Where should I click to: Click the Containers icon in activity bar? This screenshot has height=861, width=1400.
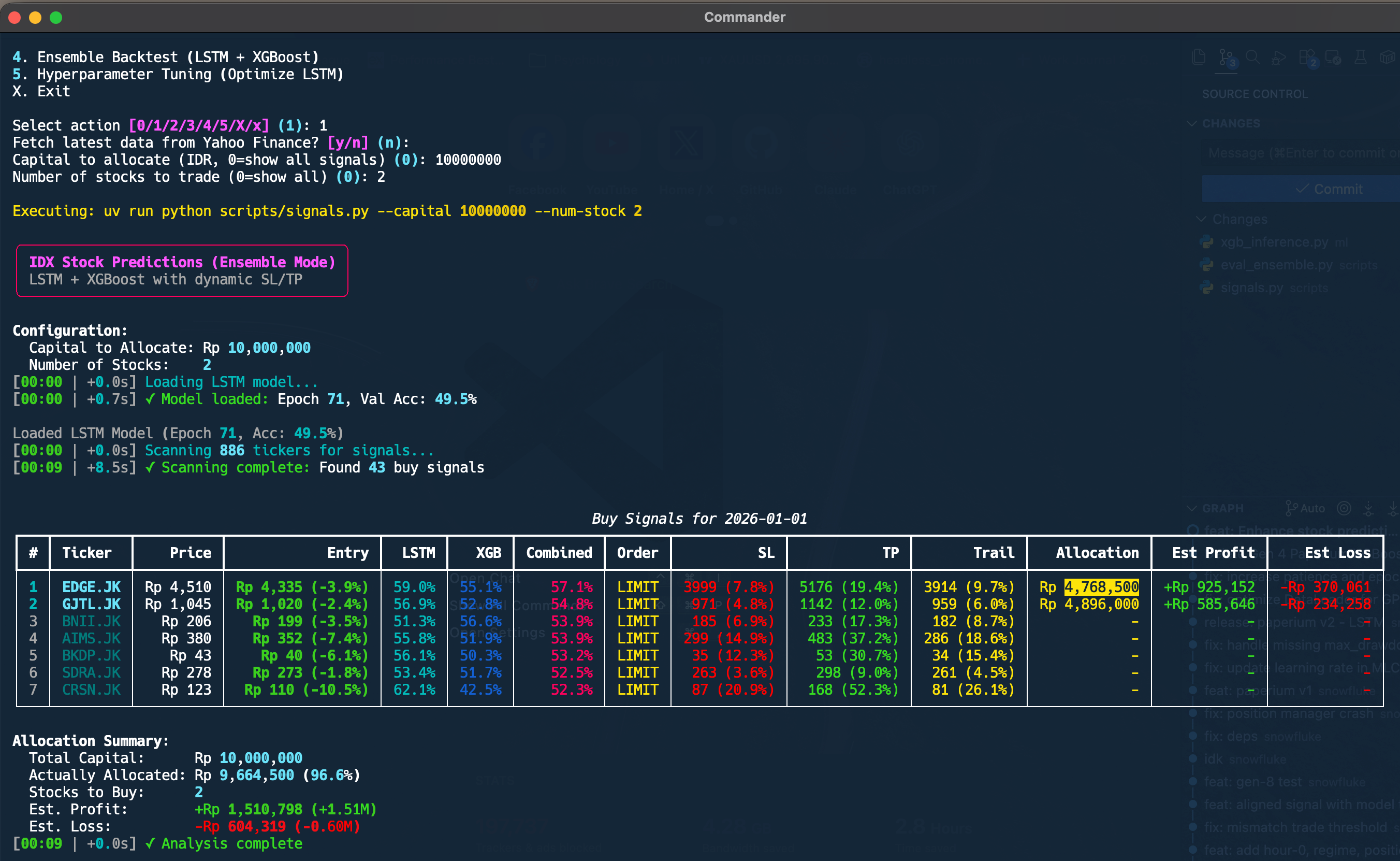(x=1388, y=57)
